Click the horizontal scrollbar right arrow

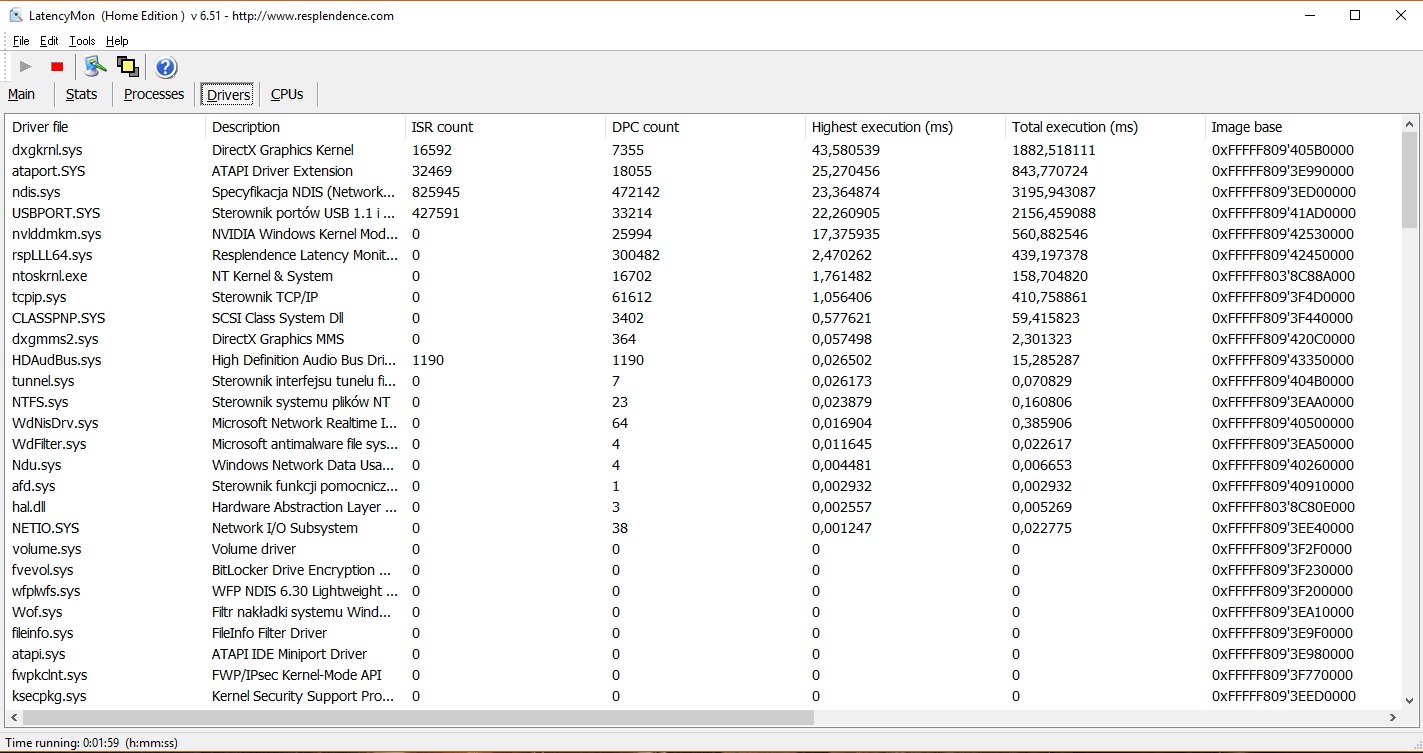pos(1392,717)
